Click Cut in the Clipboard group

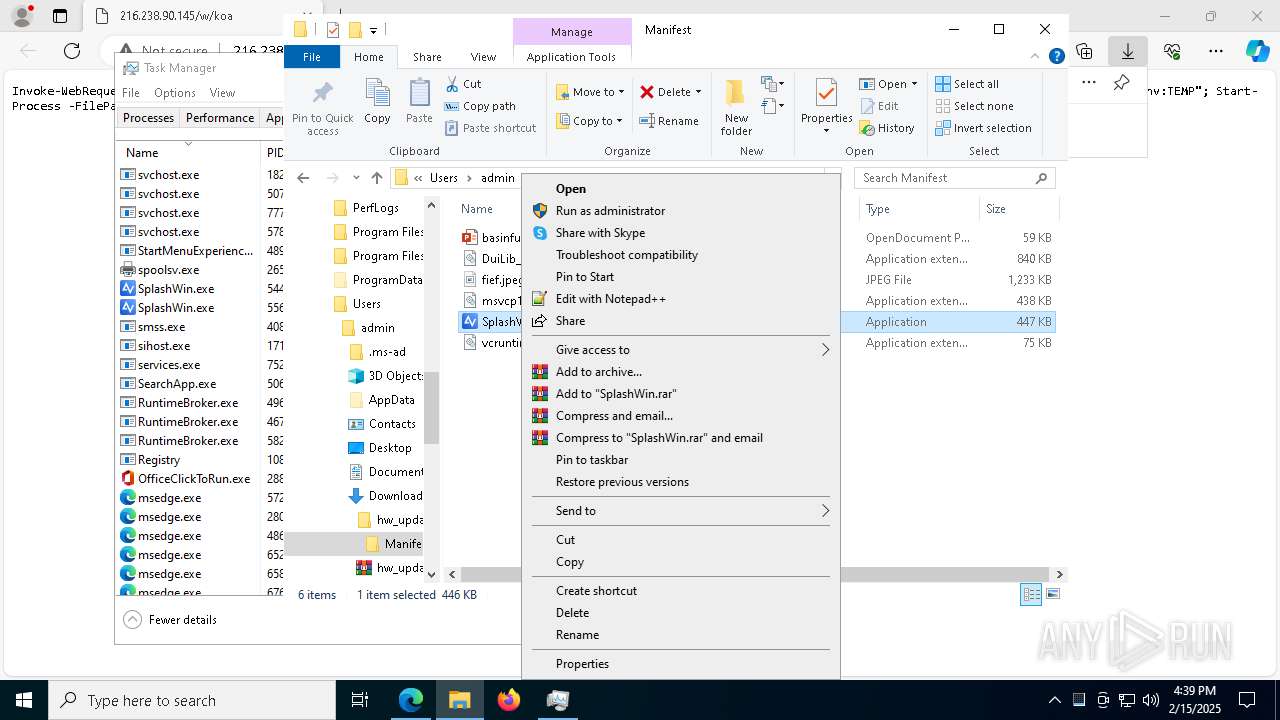tap(463, 84)
